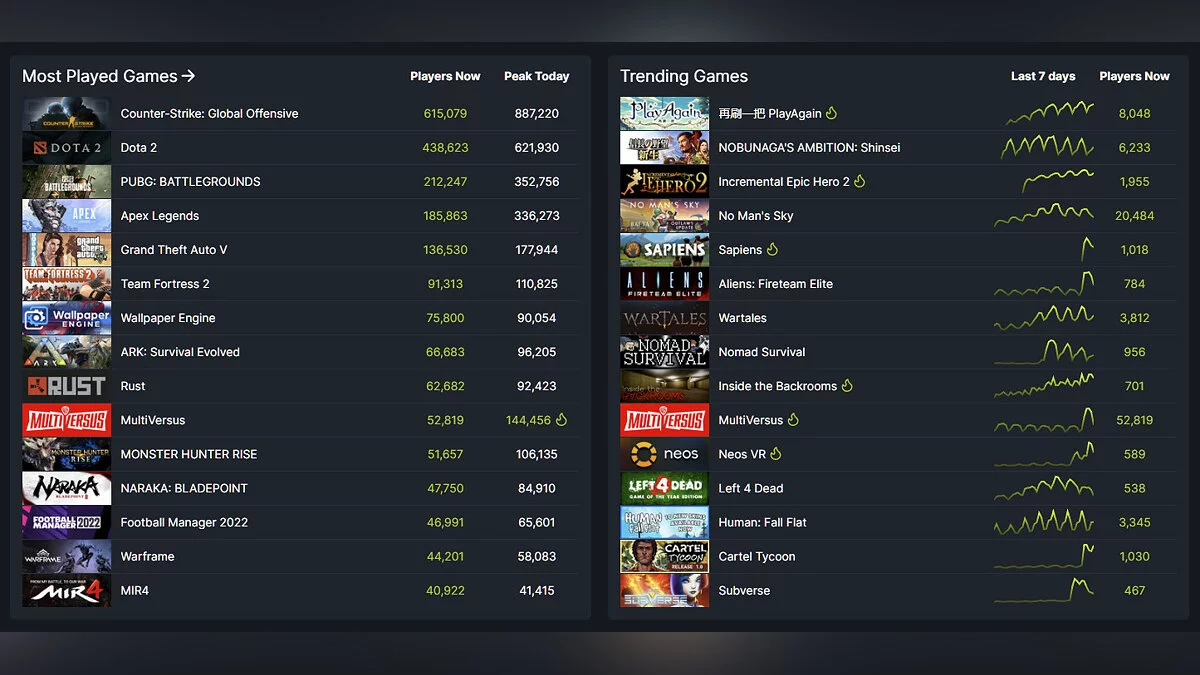Click the Sapiens game thumbnail
Image resolution: width=1200 pixels, height=675 pixels.
tap(664, 250)
